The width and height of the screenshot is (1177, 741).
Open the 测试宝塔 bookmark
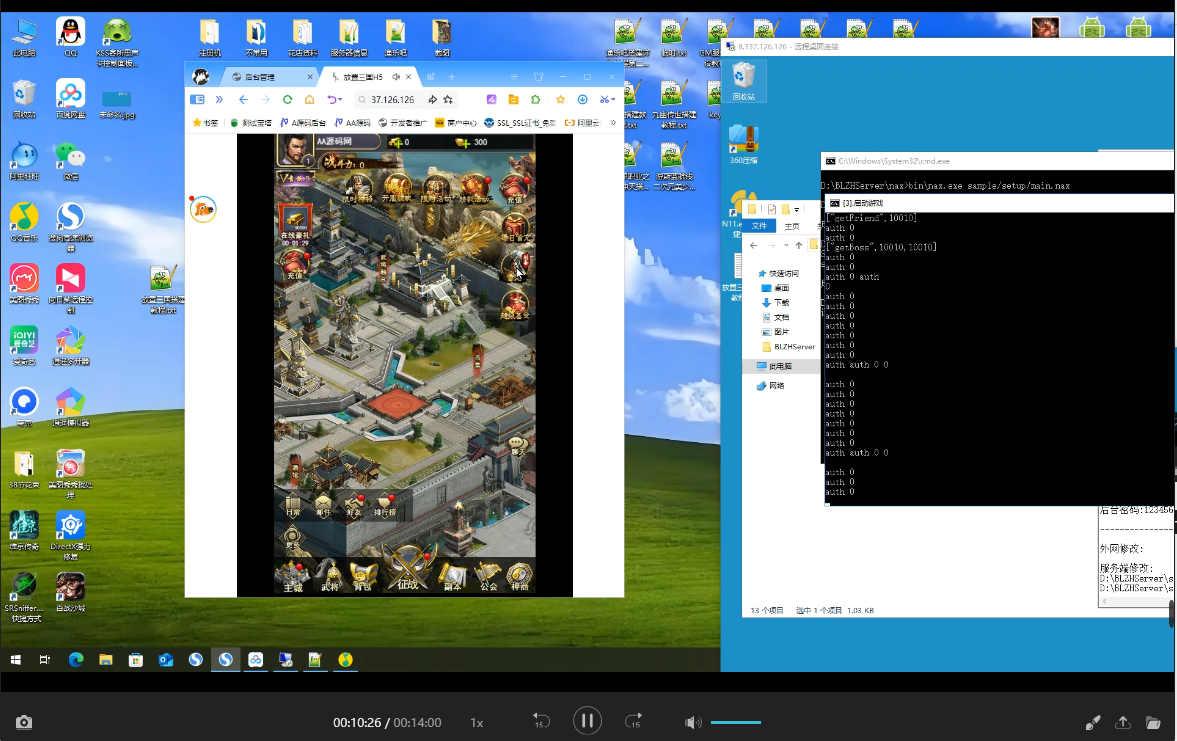(x=251, y=122)
